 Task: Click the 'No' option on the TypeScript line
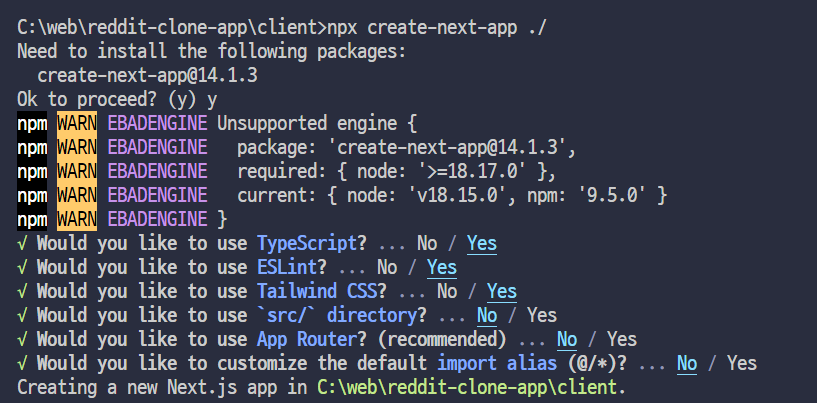[x=427, y=243]
